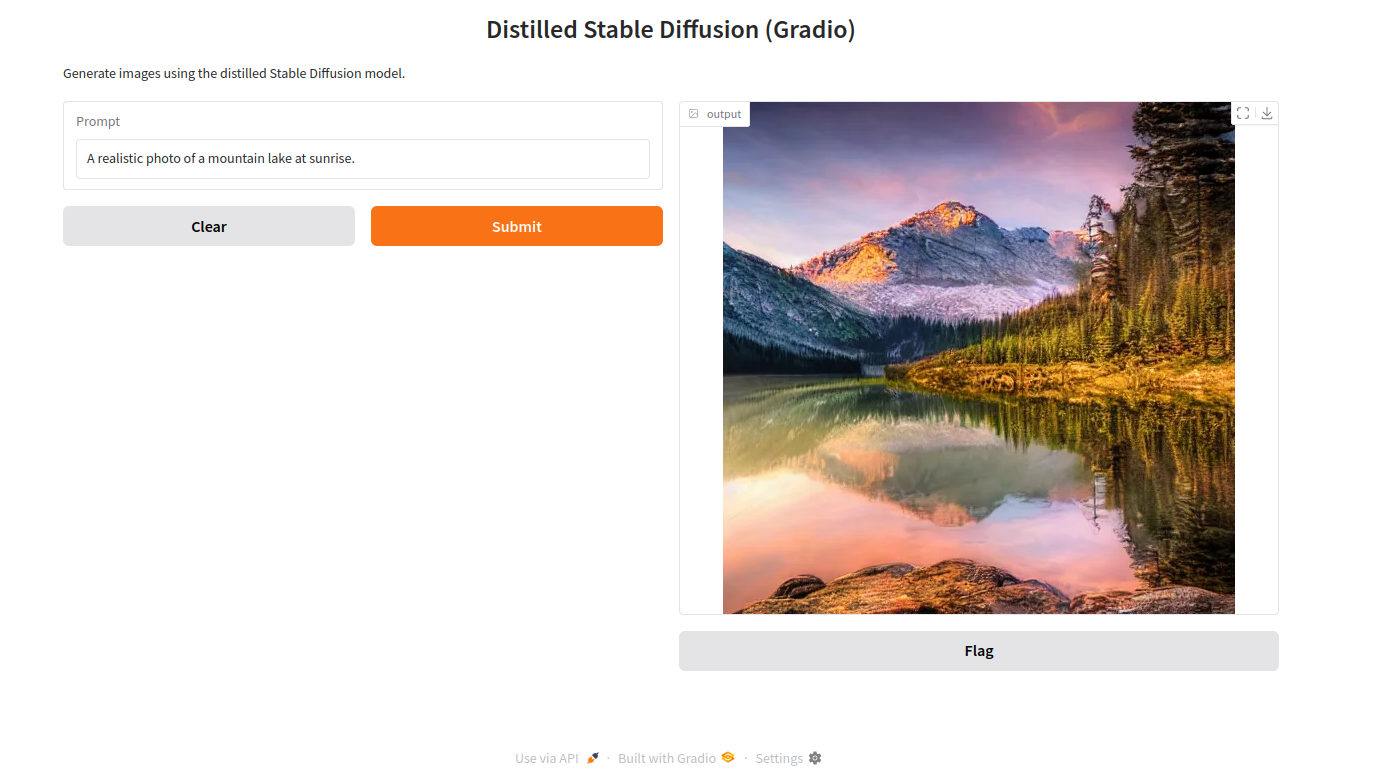Viewport: 1391px width, 783px height.
Task: Click the "Generate images" description text
Action: pyautogui.click(x=234, y=73)
